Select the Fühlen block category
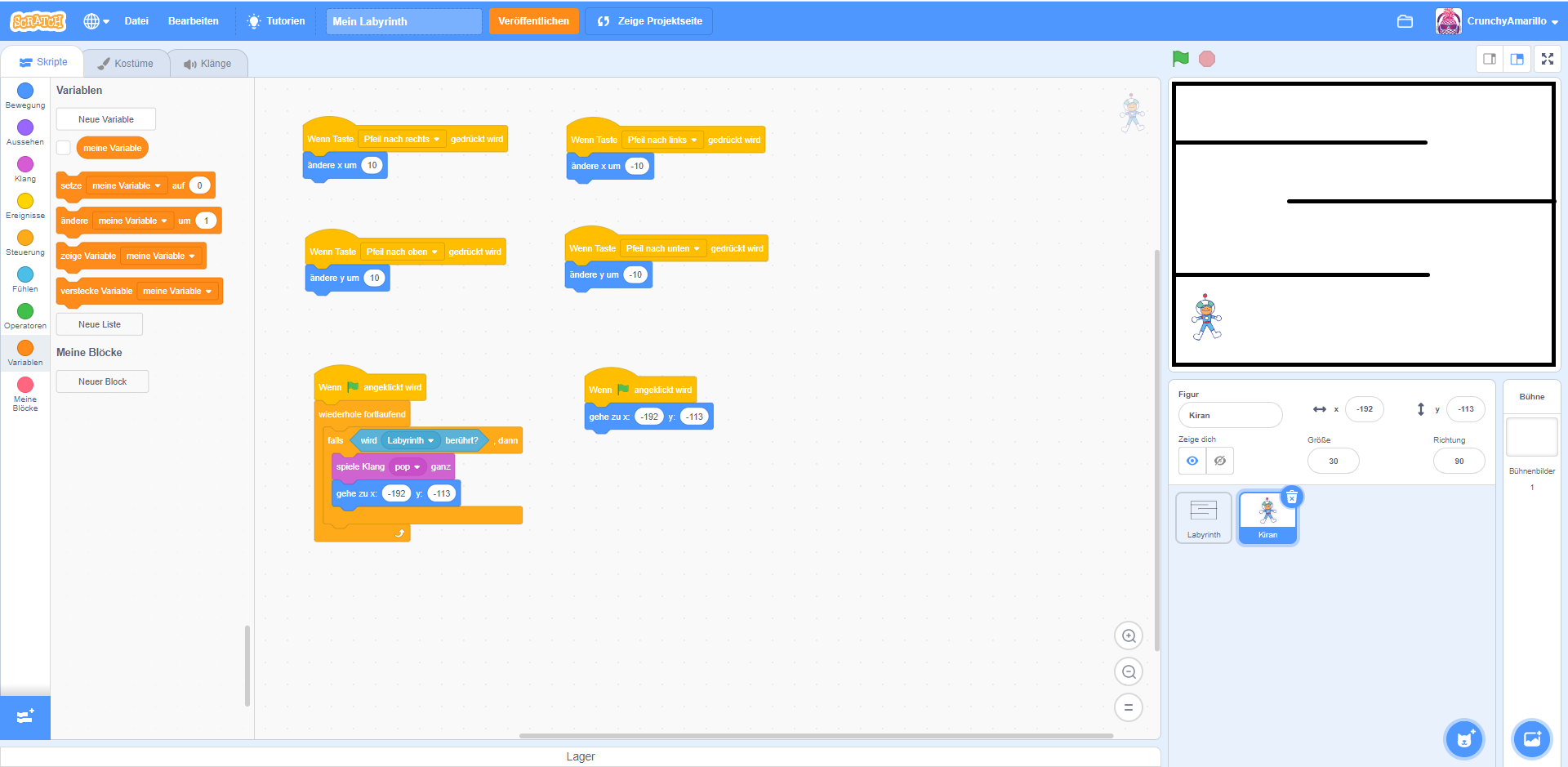 (25, 279)
